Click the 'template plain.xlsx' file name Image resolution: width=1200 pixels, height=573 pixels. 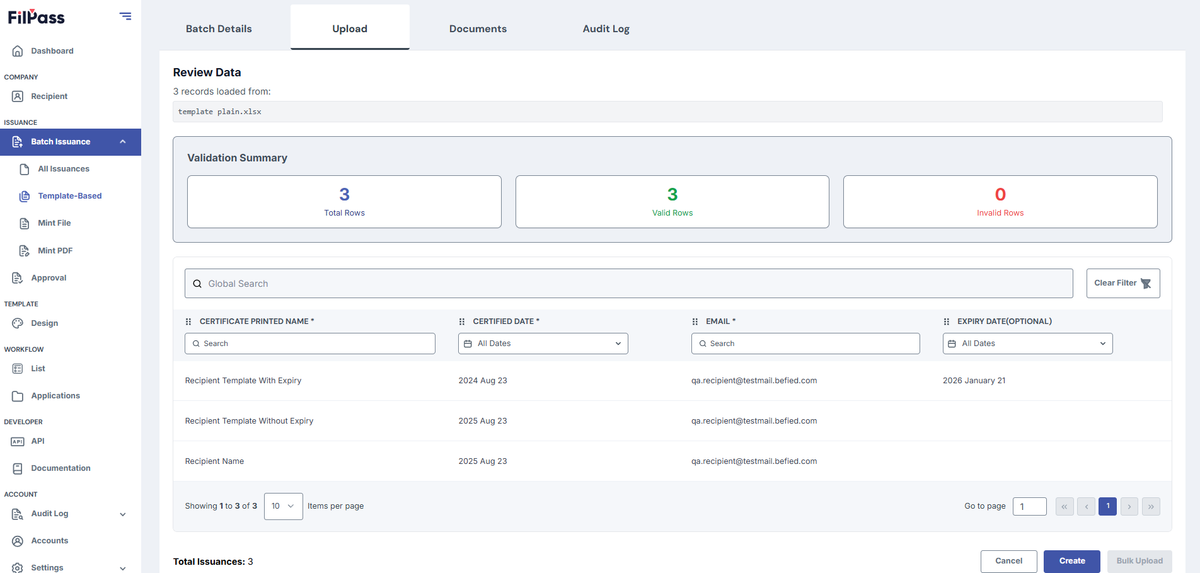220,112
